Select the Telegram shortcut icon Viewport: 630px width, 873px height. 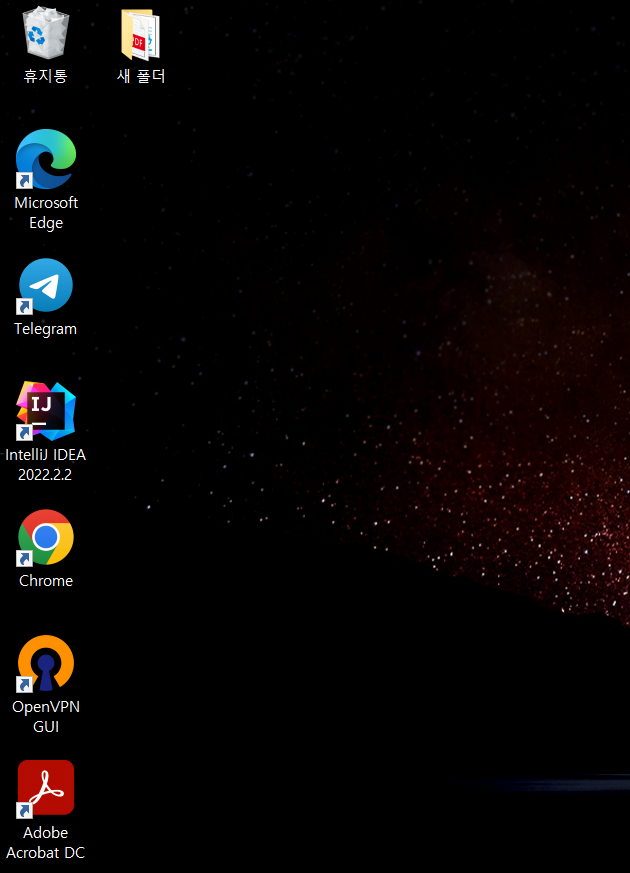click(x=46, y=286)
